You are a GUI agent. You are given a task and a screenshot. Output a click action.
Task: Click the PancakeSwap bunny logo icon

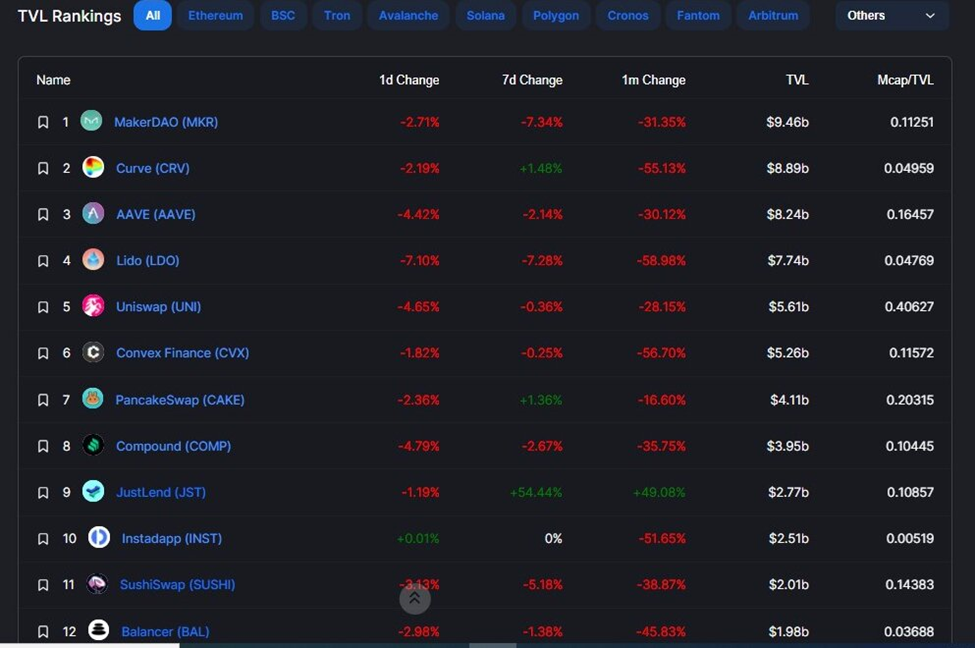pyautogui.click(x=93, y=399)
